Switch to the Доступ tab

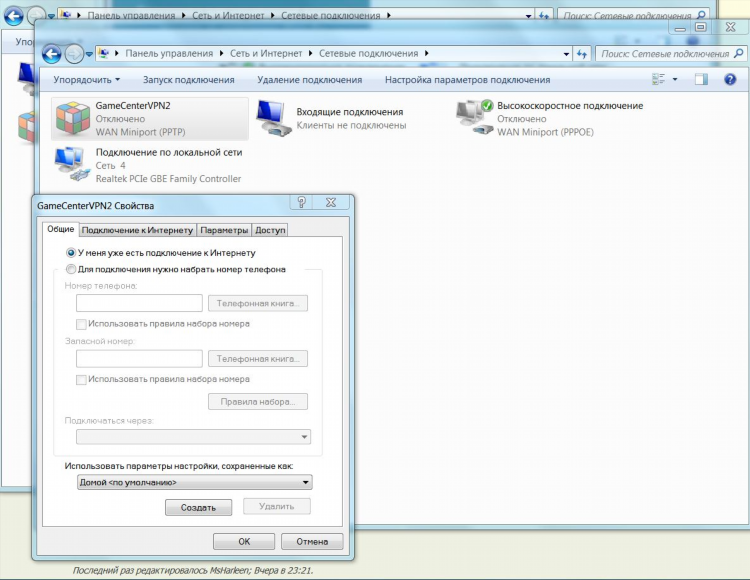(270, 230)
